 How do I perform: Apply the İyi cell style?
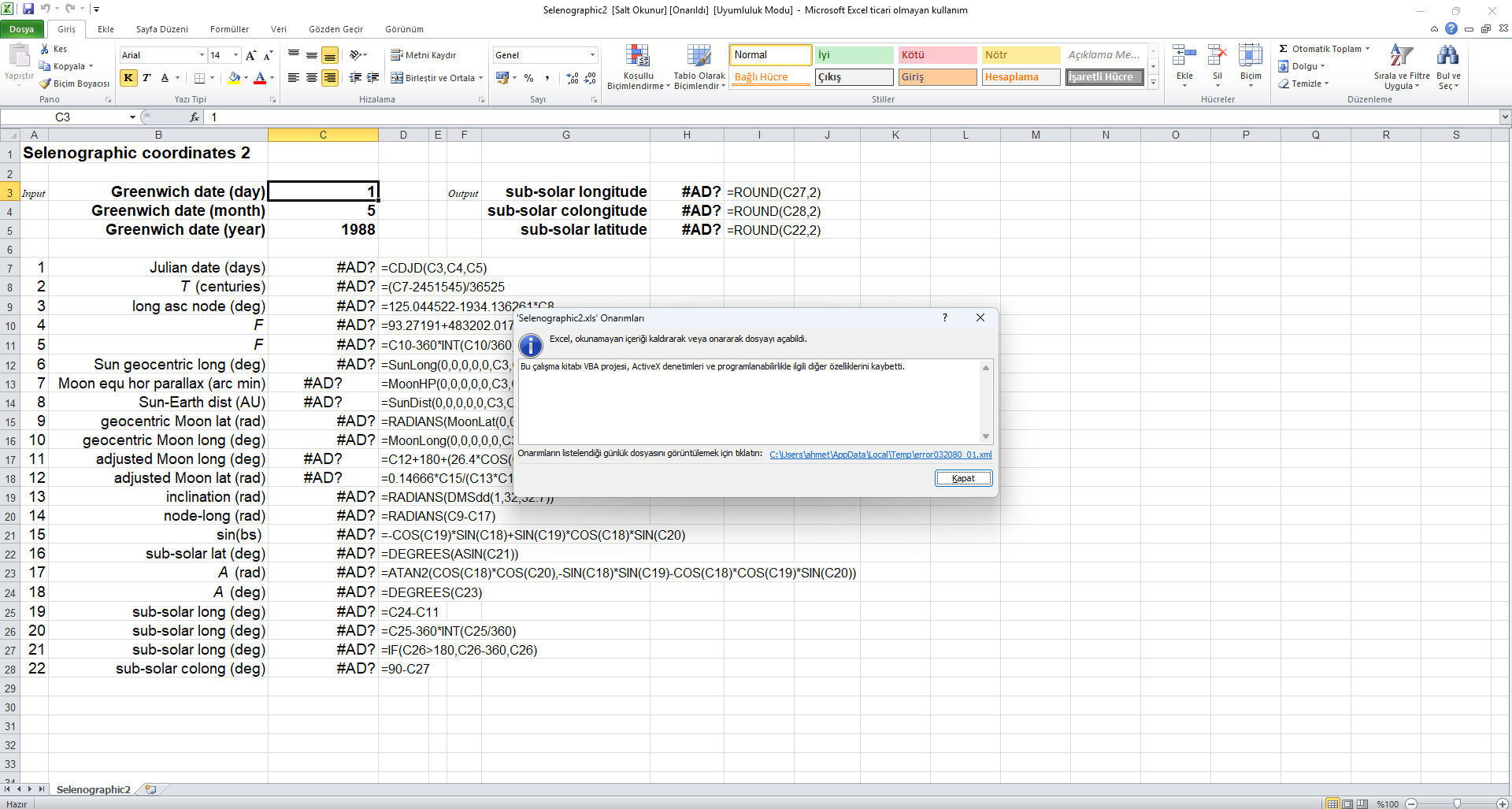[854, 55]
